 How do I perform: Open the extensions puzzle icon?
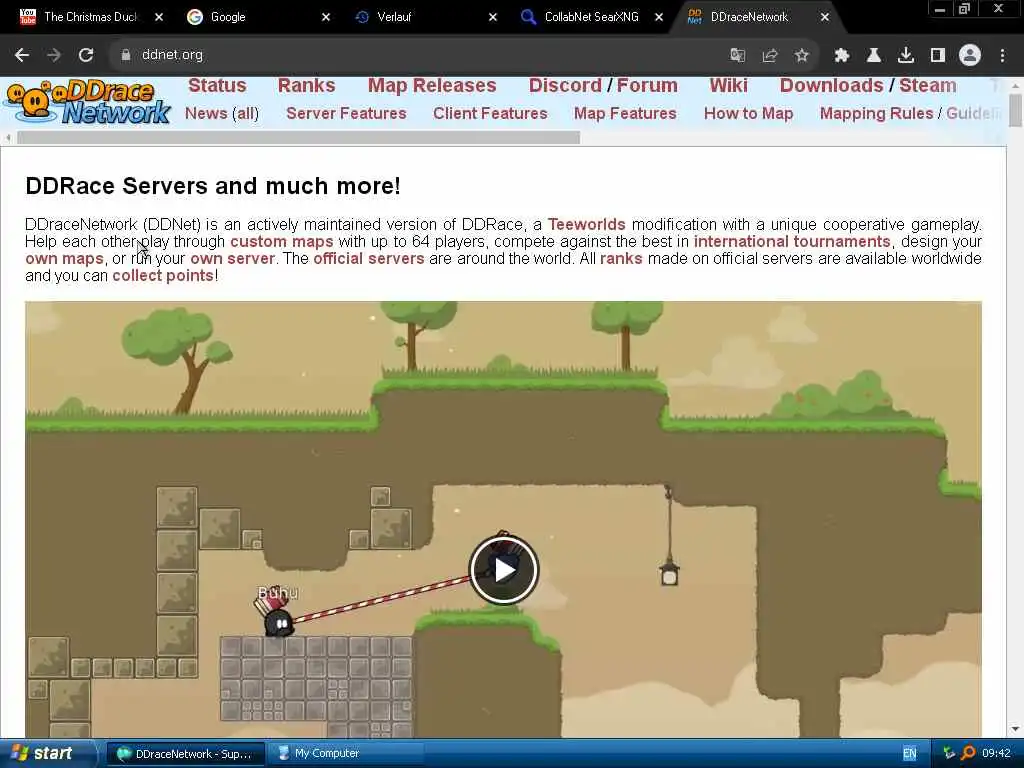842,56
